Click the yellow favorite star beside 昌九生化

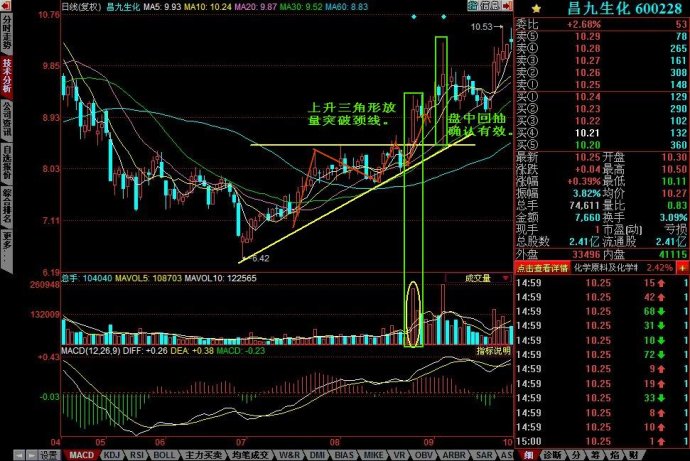pyautogui.click(x=536, y=8)
